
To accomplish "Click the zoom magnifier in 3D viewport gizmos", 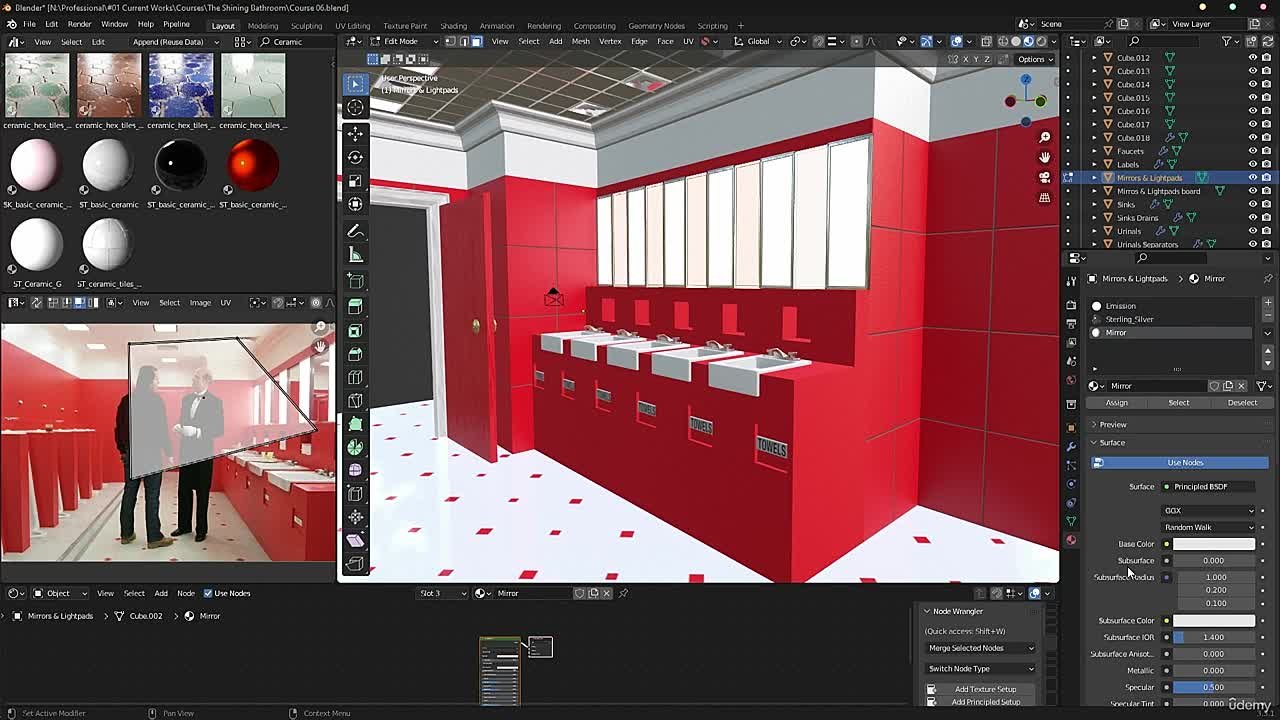I will pyautogui.click(x=1044, y=137).
